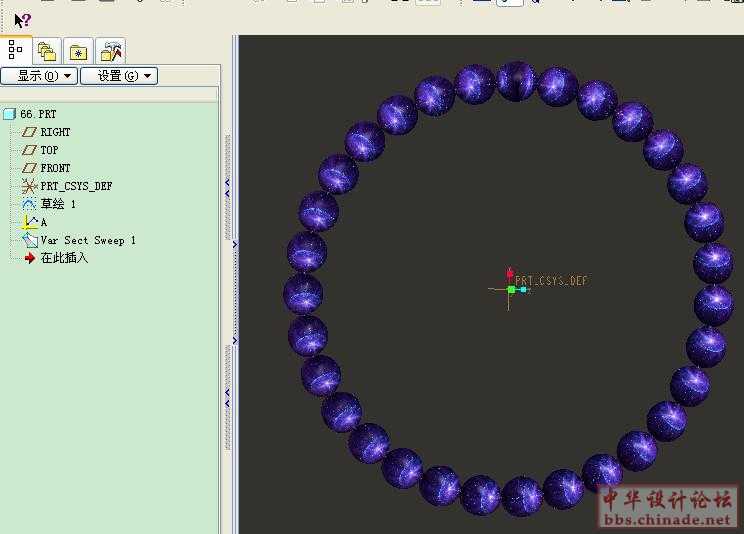
Task: Open the Connections tab with hammer icon
Action: pos(110,51)
